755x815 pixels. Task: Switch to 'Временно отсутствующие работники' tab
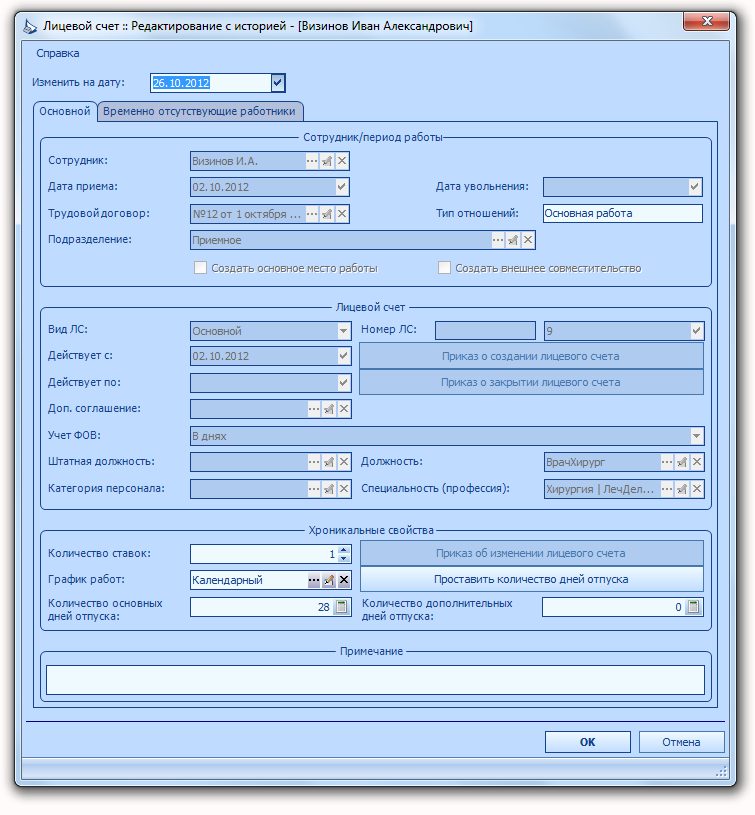tap(200, 111)
